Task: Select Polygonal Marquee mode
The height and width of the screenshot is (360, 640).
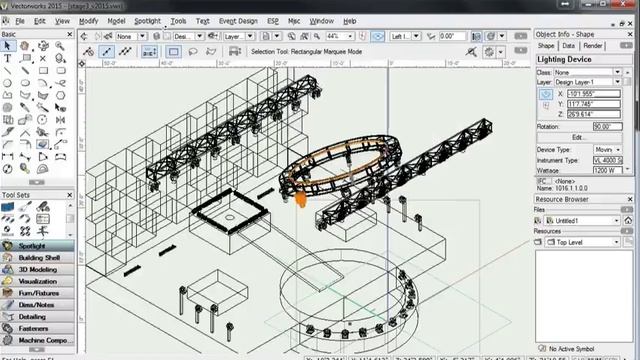Action: pos(211,51)
